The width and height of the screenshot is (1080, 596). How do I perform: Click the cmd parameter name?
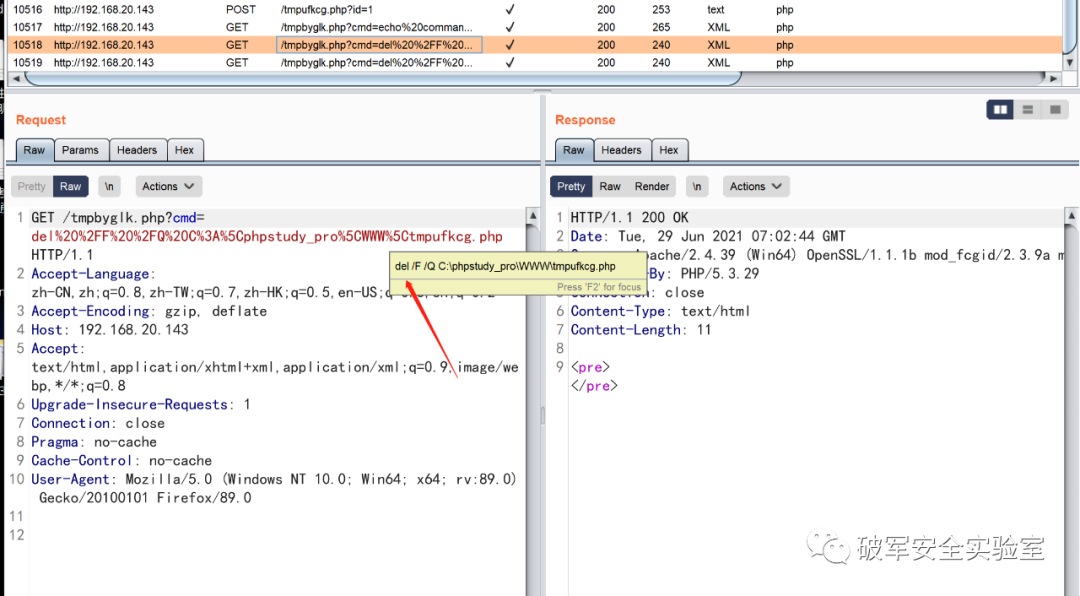click(185, 218)
